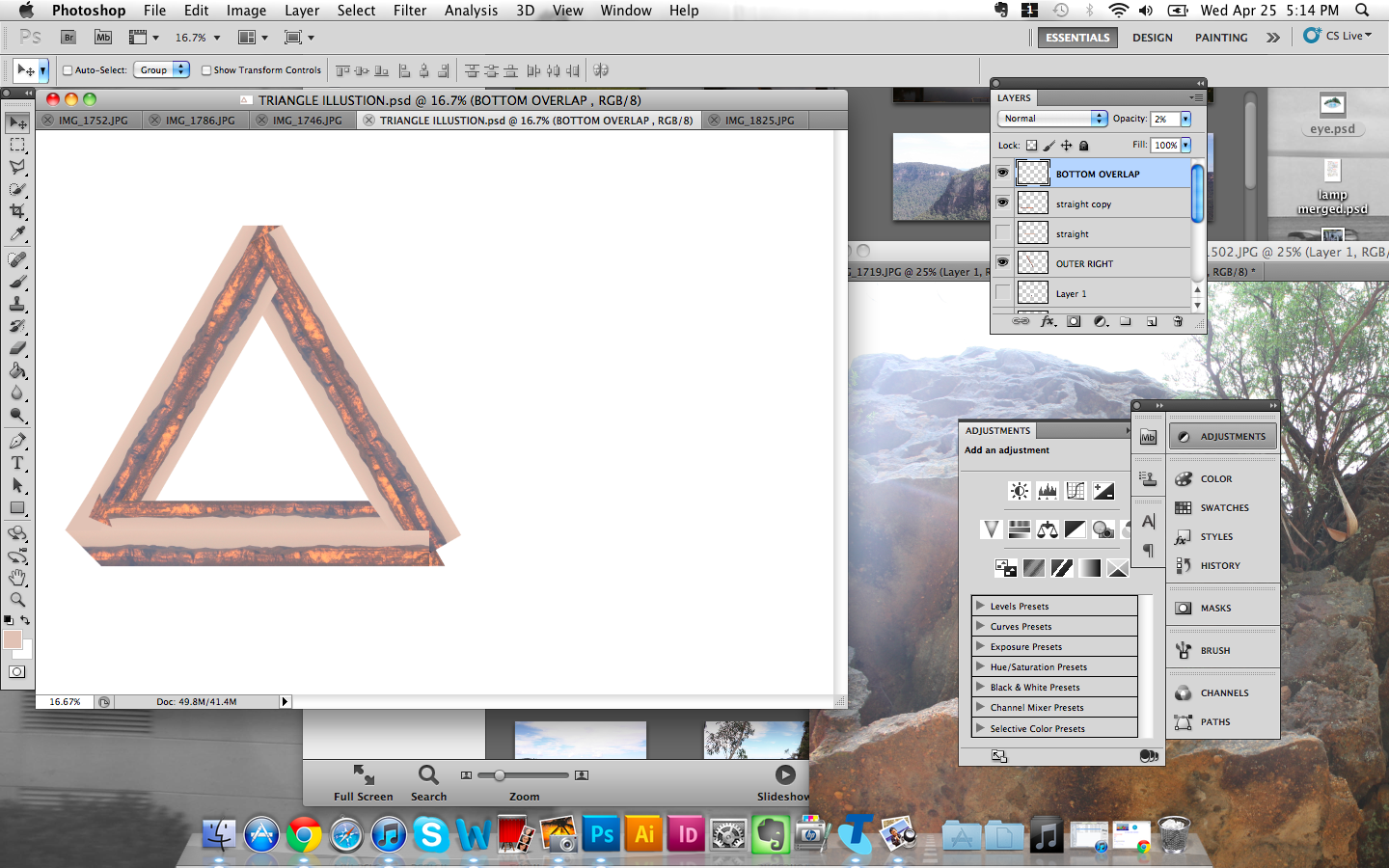Create a new layer in Layers panel
Image resolution: width=1389 pixels, height=868 pixels.
(x=1152, y=321)
